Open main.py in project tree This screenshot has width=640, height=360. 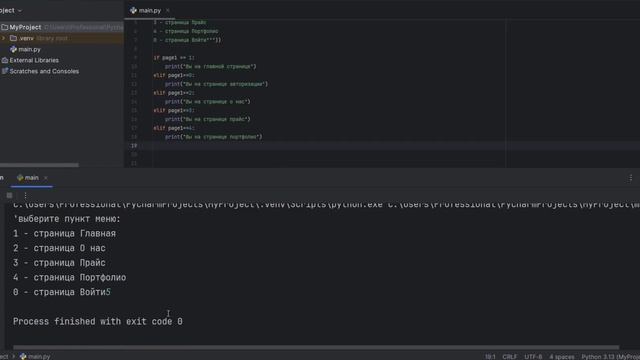point(29,49)
